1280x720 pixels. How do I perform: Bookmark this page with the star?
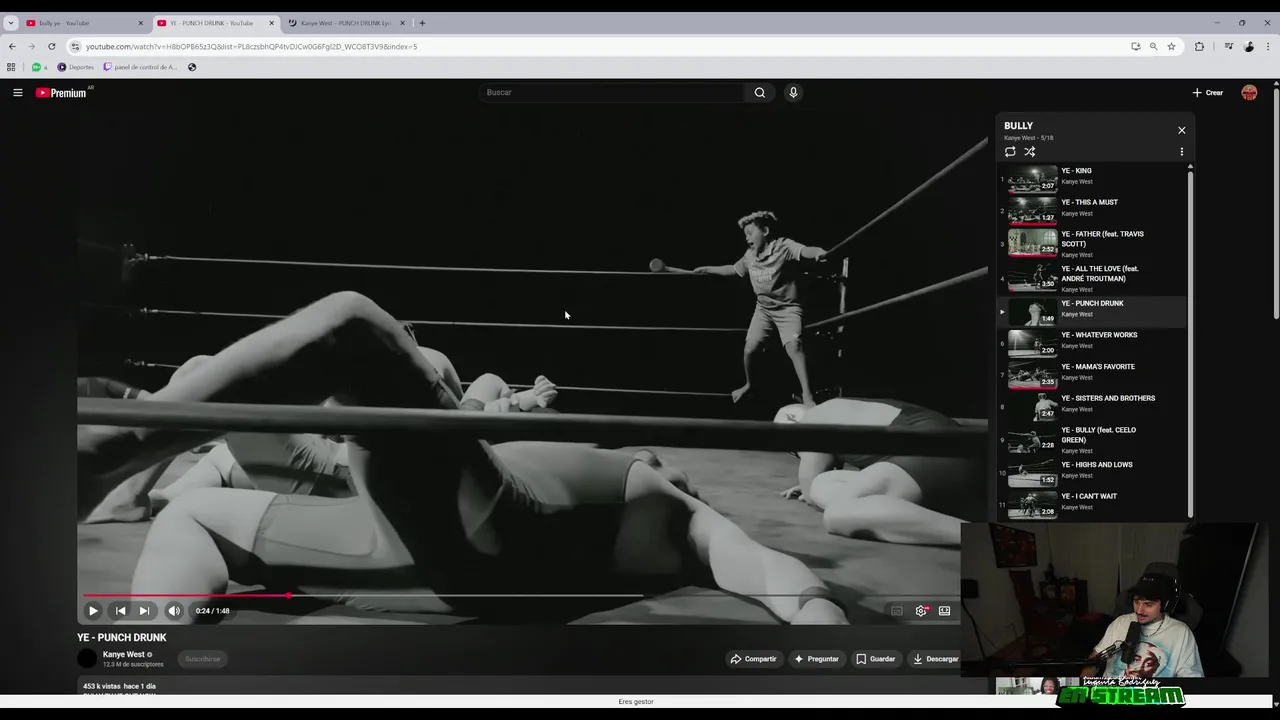[1171, 46]
